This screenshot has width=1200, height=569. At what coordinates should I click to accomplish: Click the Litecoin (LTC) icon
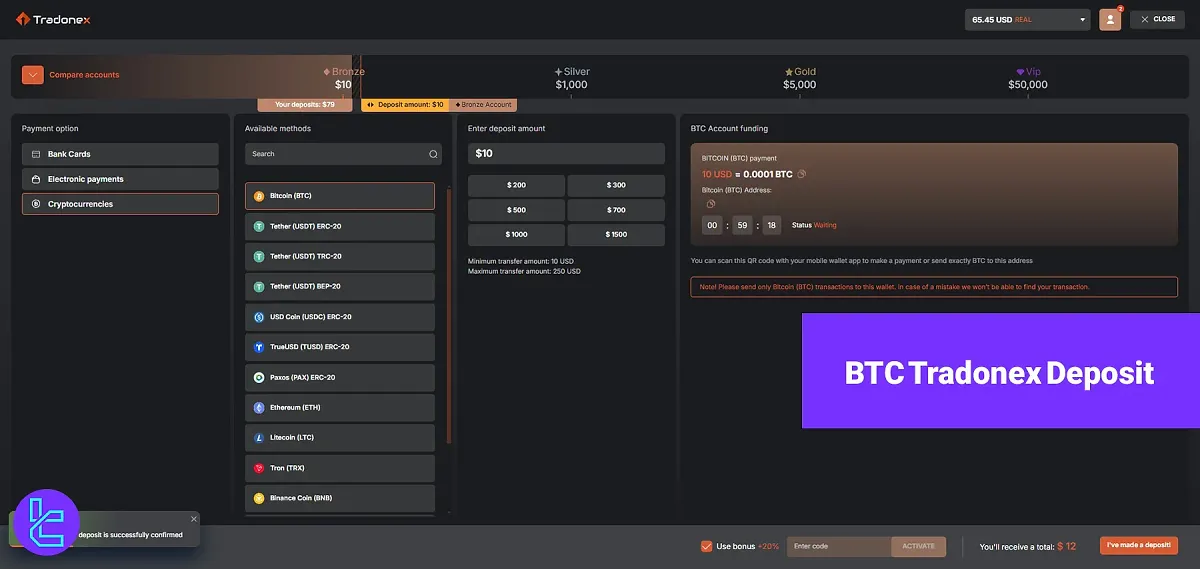[x=259, y=438]
